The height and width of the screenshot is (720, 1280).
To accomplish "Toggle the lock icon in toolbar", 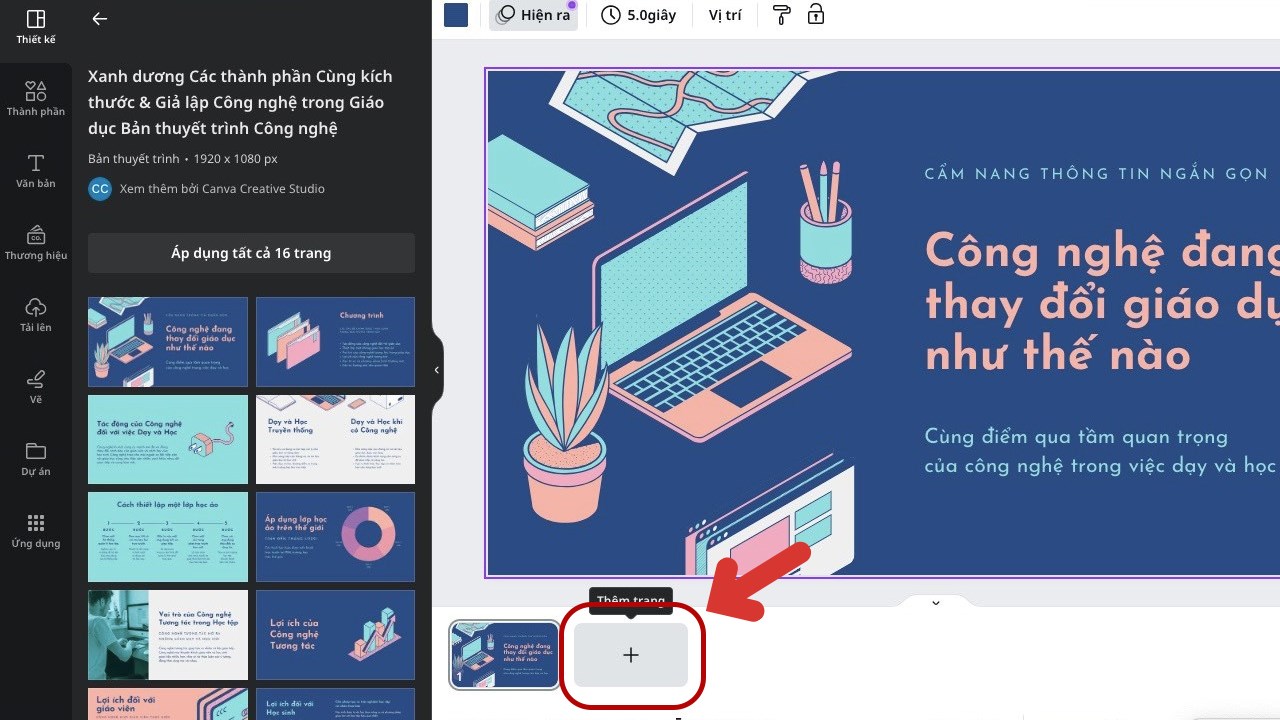I will (x=816, y=15).
